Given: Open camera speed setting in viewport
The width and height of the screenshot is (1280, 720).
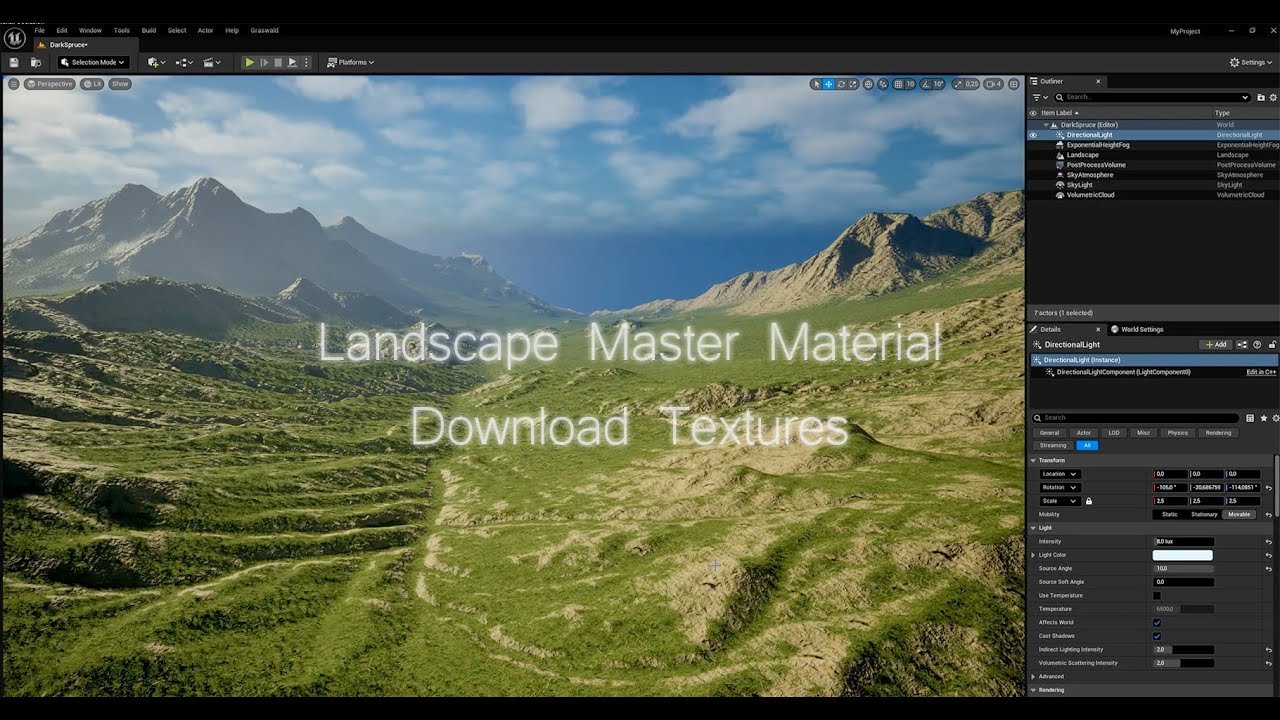Looking at the screenshot, I should [x=994, y=84].
